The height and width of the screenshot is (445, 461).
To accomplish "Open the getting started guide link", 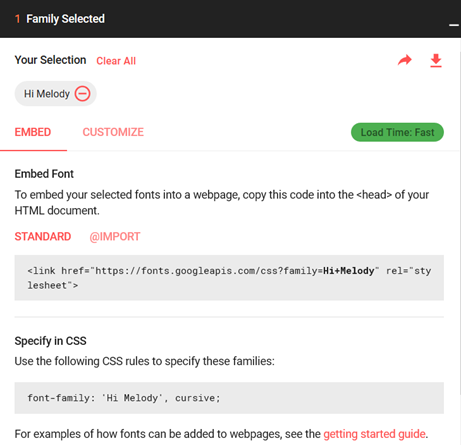I will 374,434.
